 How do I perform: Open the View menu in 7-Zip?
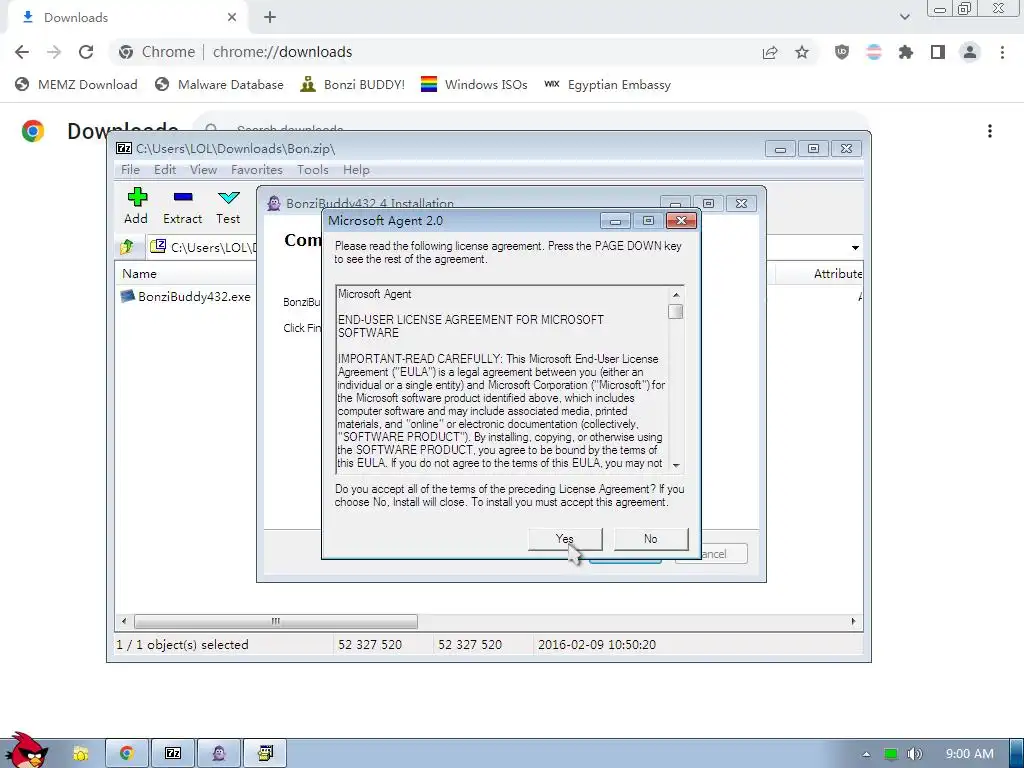click(x=203, y=170)
